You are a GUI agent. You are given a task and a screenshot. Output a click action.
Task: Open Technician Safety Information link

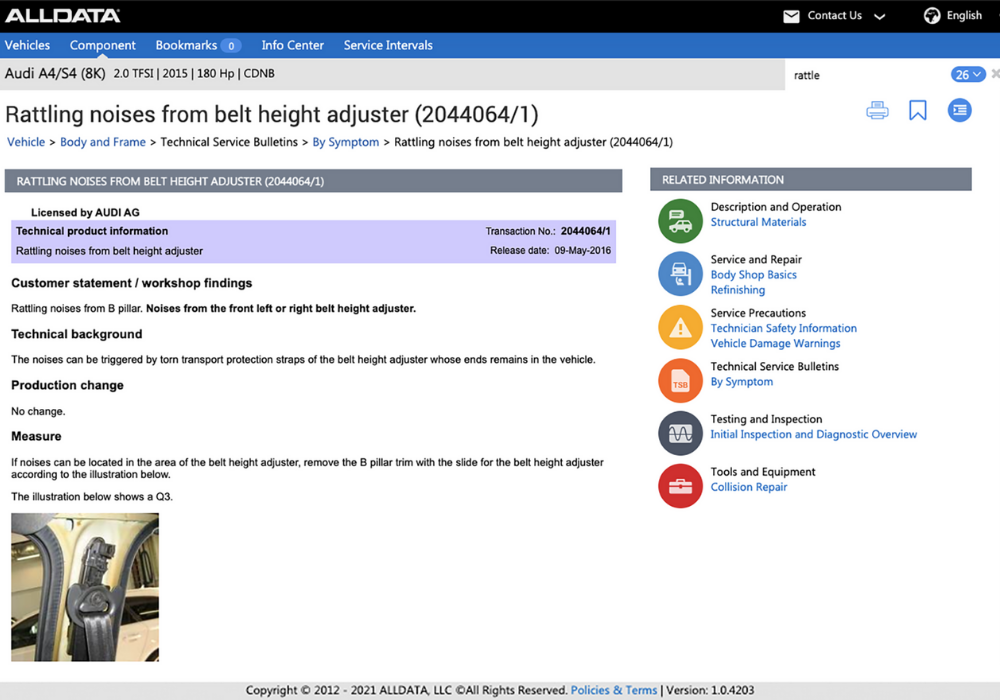(784, 328)
